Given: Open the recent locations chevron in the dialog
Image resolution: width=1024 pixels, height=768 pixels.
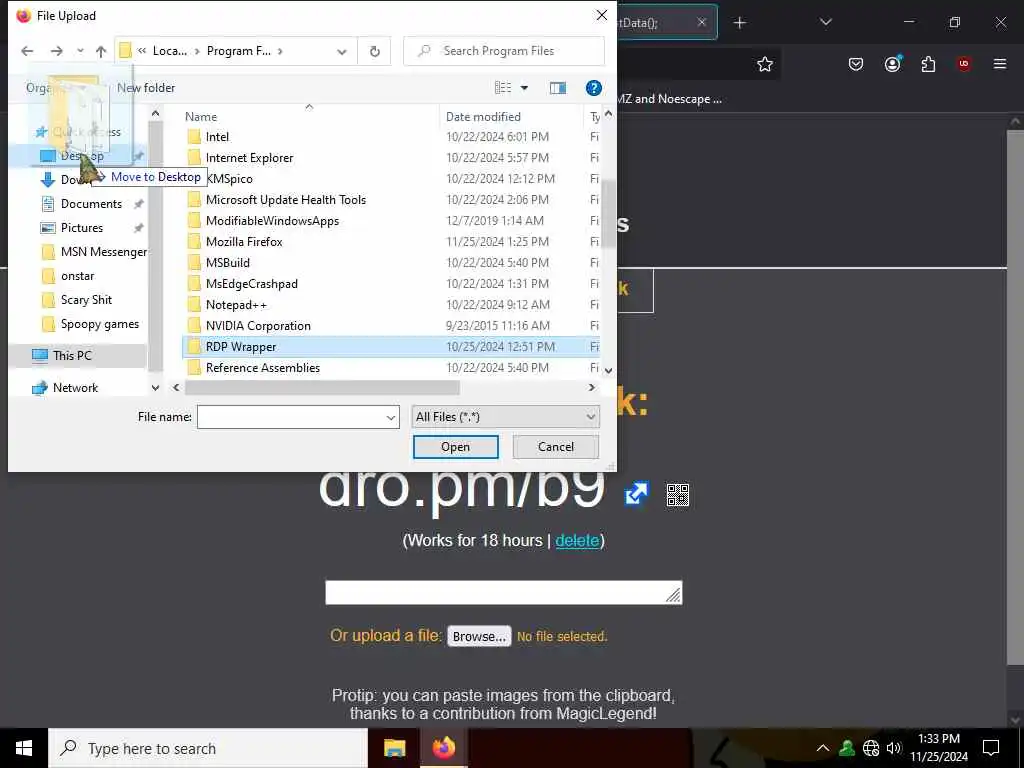Looking at the screenshot, I should 80,51.
